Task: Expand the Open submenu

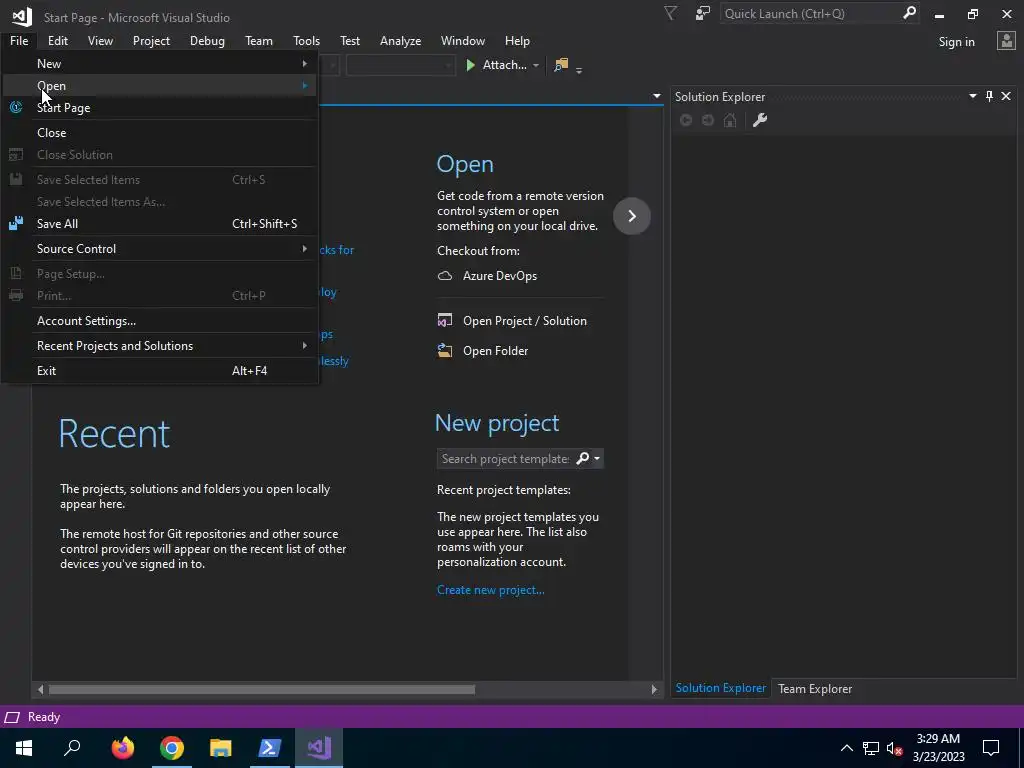Action: (304, 86)
